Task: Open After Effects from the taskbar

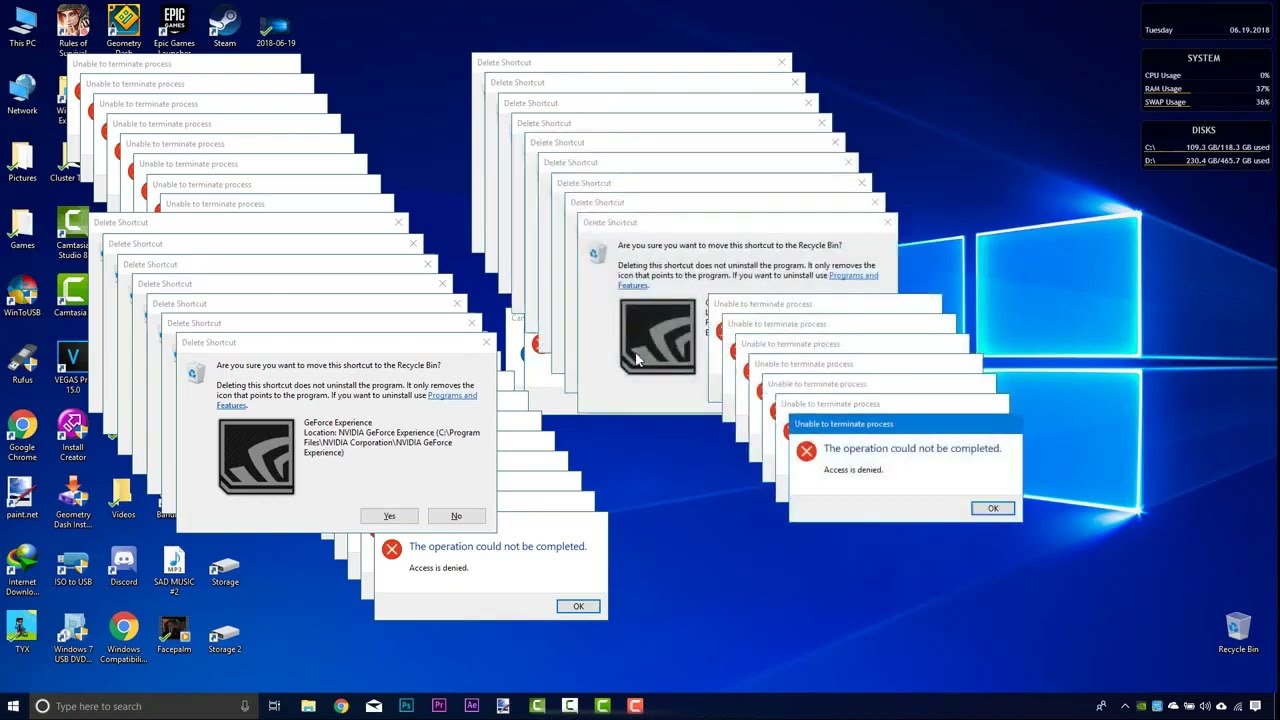Action: click(472, 706)
